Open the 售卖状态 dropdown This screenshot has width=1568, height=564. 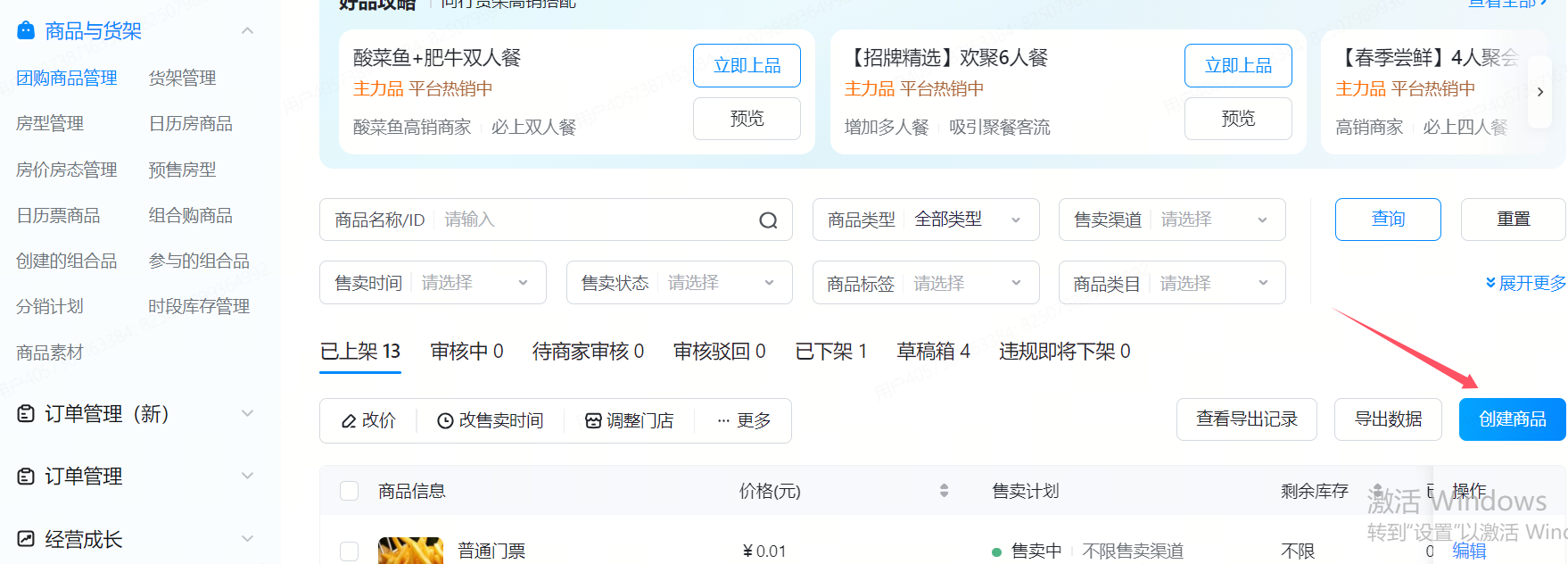tap(679, 283)
